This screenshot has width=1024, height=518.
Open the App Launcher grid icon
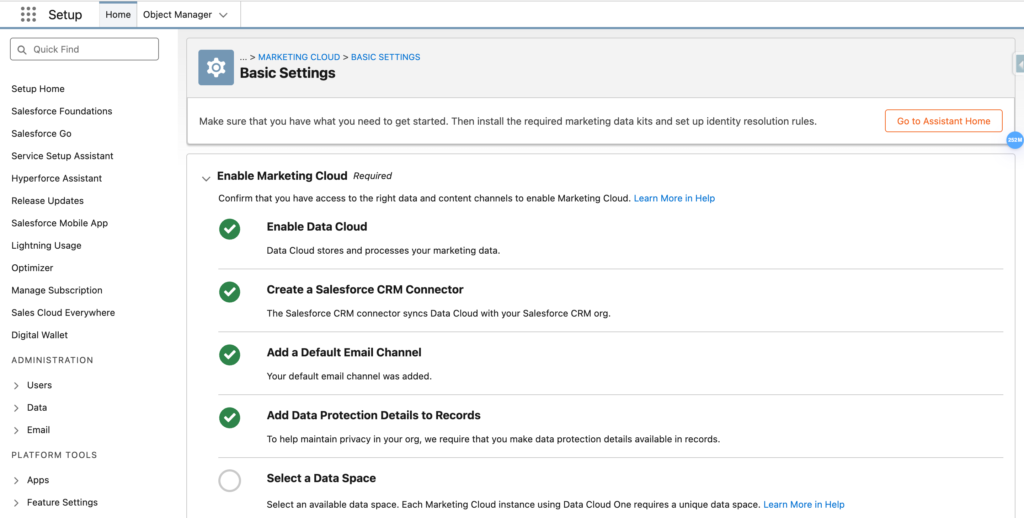pos(28,15)
